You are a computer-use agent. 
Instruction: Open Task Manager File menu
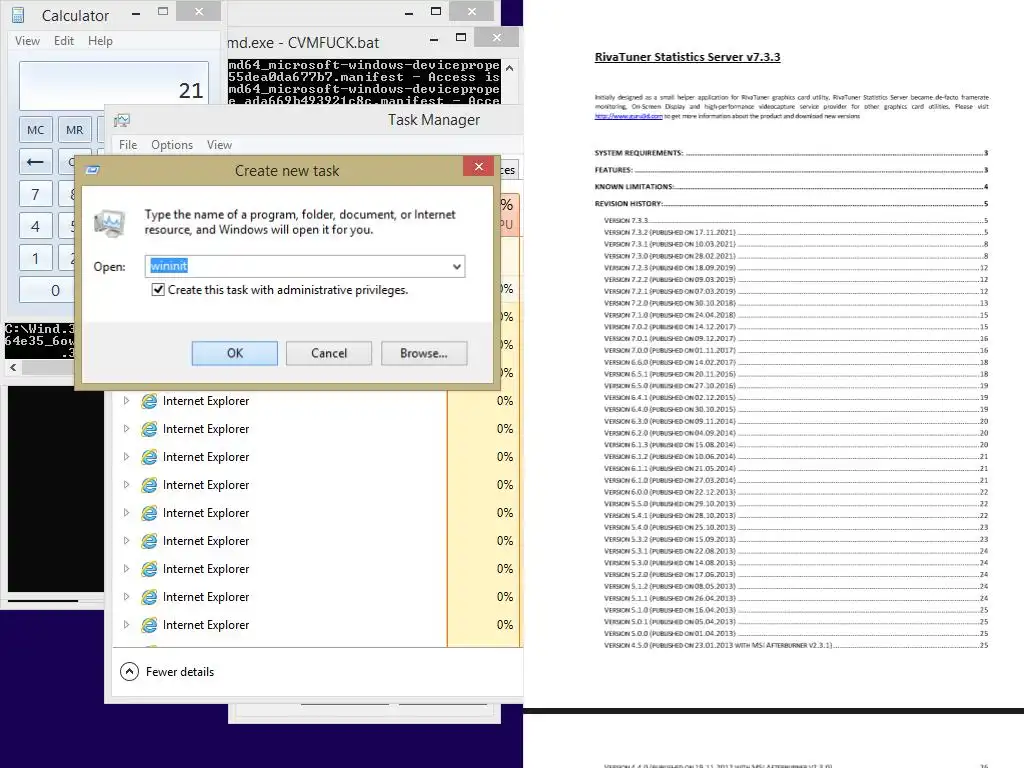pyautogui.click(x=128, y=145)
